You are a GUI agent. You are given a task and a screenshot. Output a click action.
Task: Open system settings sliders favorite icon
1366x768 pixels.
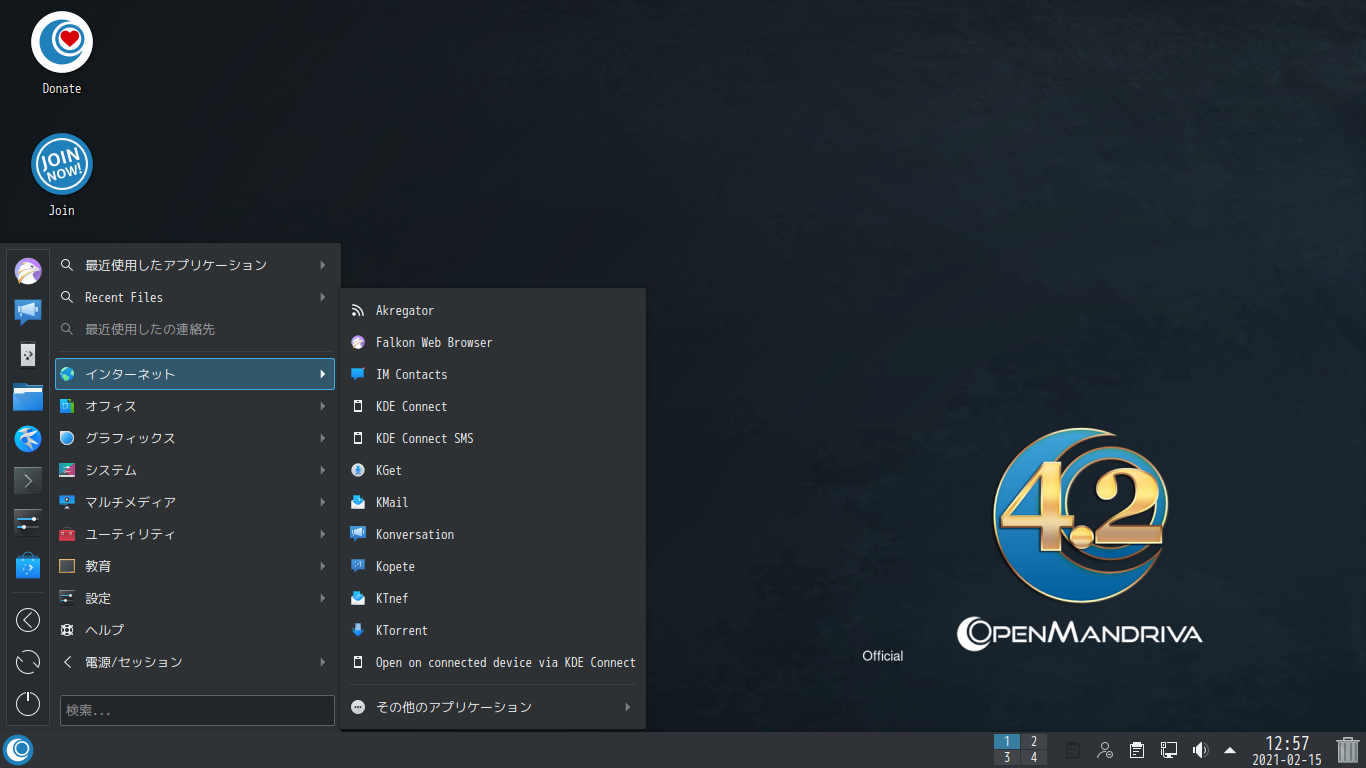[x=28, y=522]
